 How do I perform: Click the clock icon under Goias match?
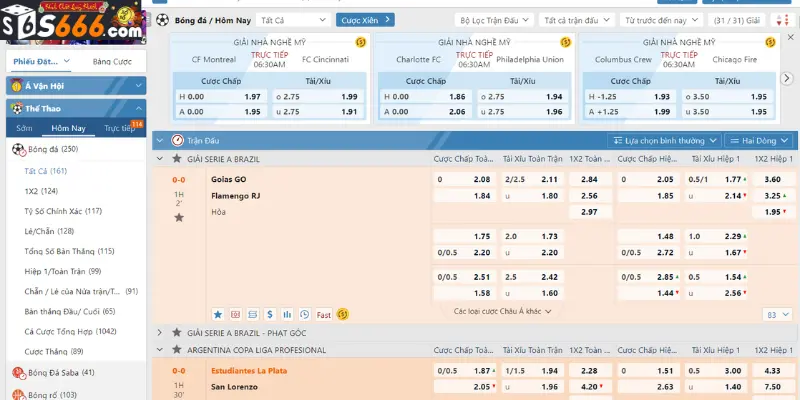(x=305, y=314)
